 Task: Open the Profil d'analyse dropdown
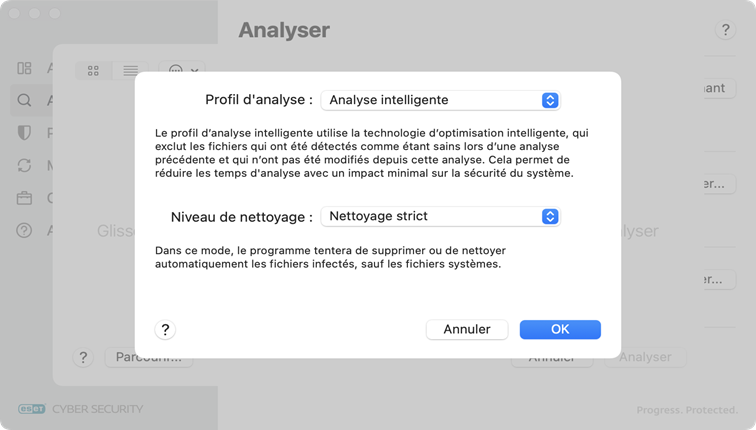coord(440,100)
